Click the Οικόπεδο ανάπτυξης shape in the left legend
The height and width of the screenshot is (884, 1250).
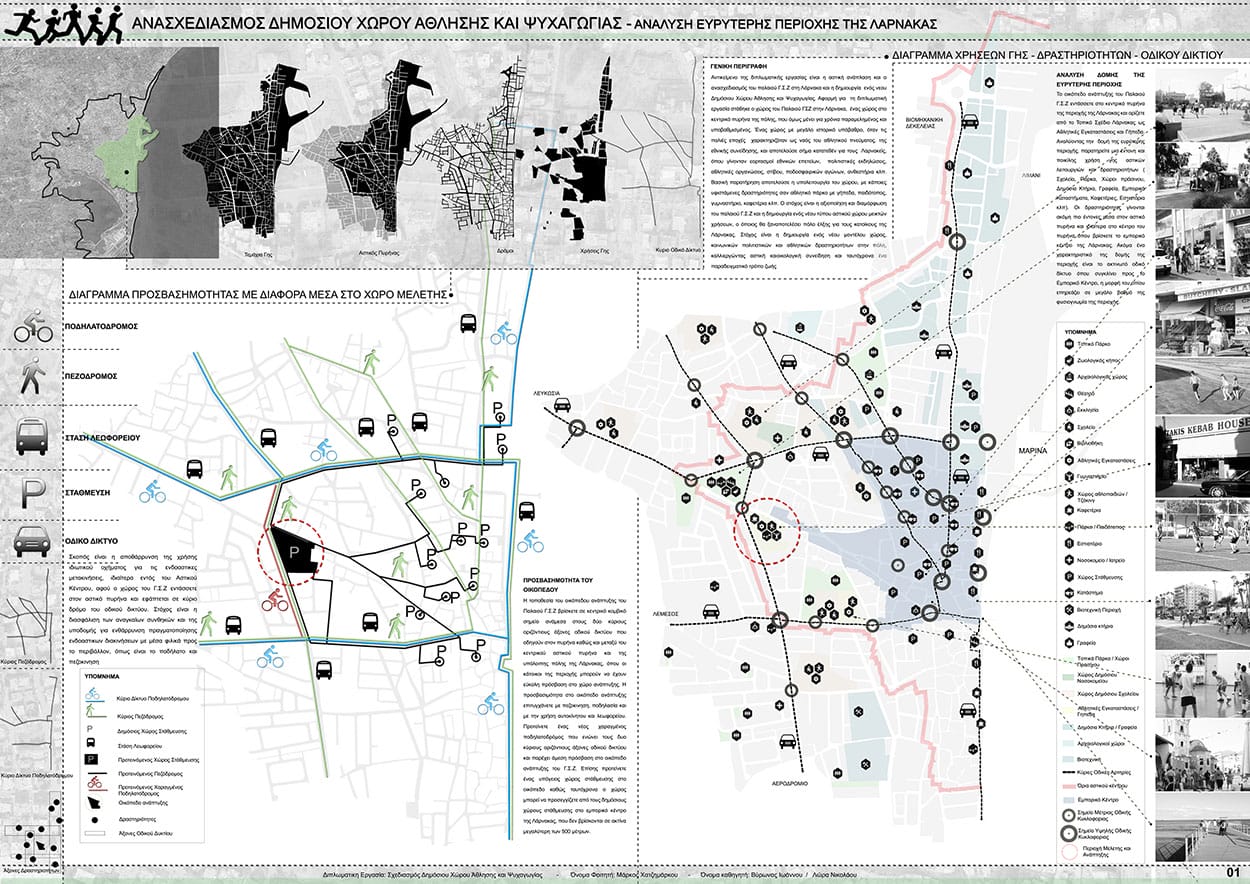point(94,802)
